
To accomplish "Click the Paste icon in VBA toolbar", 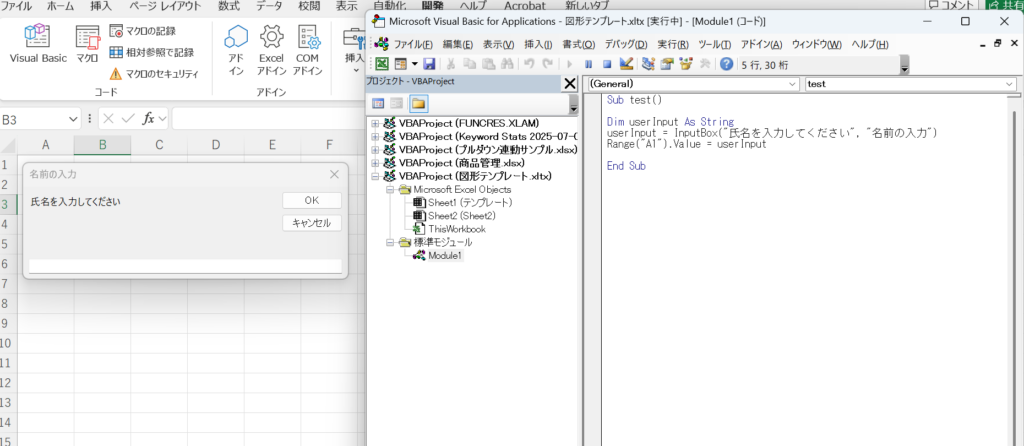I will point(488,64).
